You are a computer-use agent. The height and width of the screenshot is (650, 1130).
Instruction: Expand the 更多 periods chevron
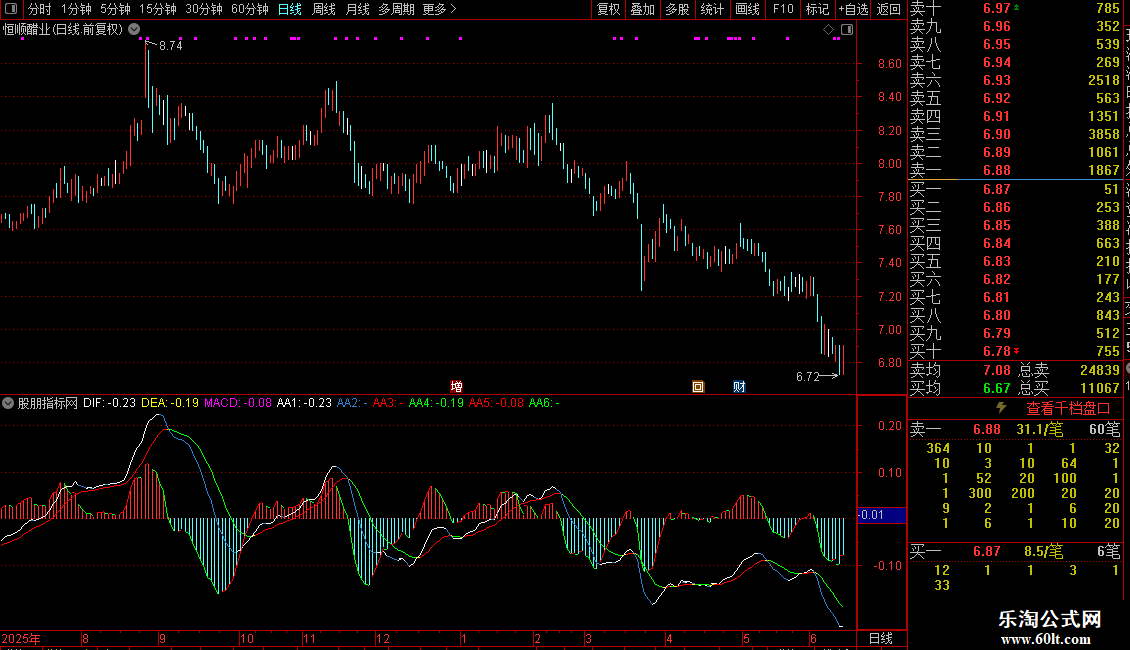pyautogui.click(x=453, y=9)
